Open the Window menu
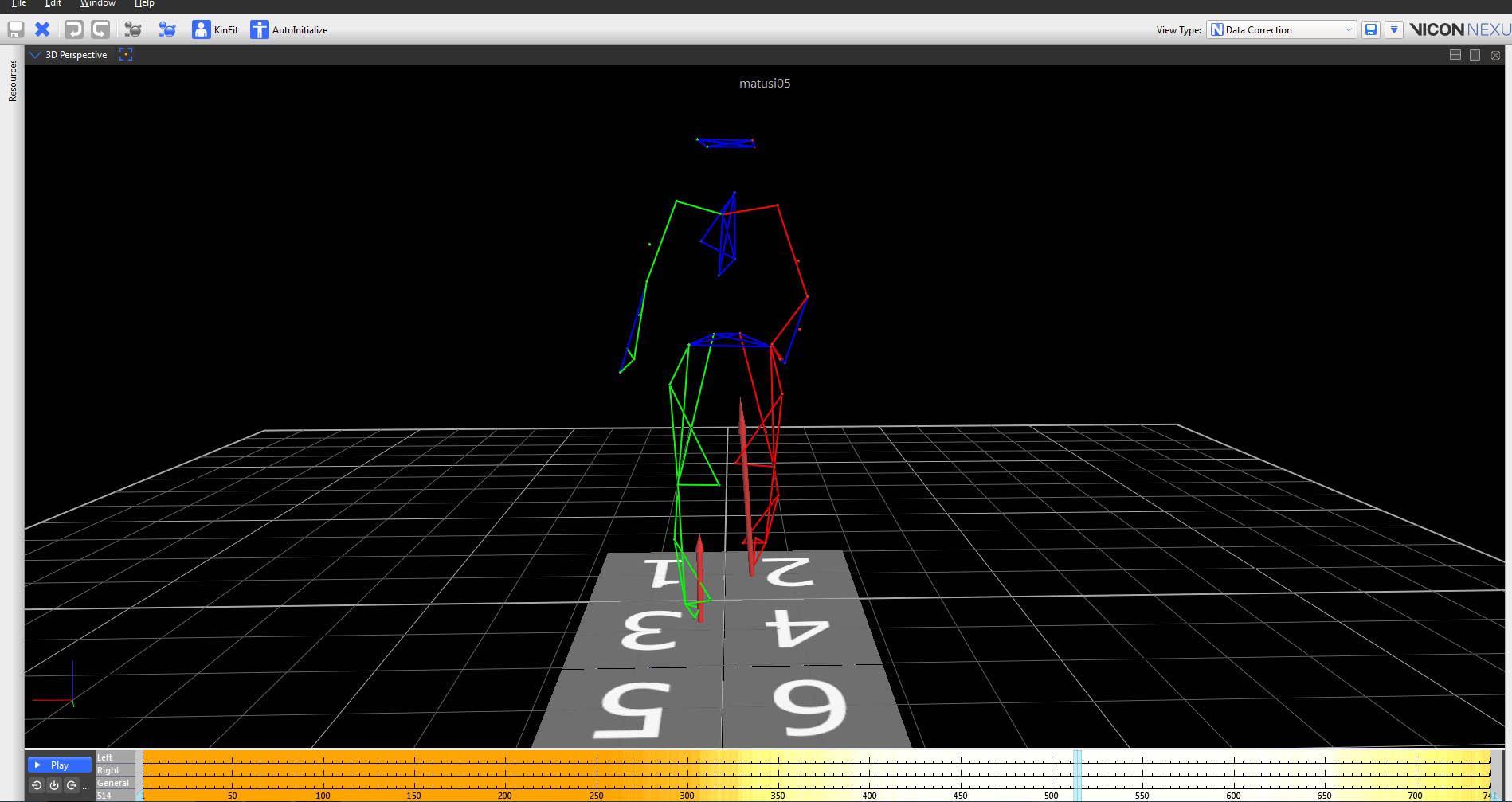Screen dimensions: 1512x802 (x=97, y=4)
